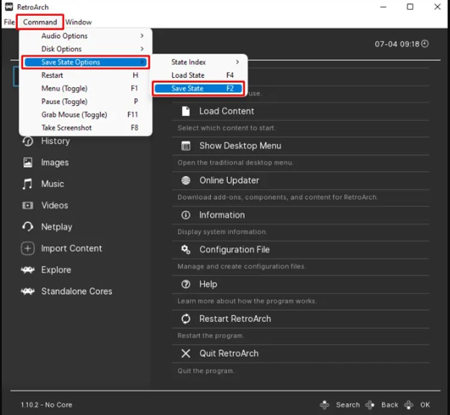Open Standalone Cores in sidebar
450x415 pixels.
tap(77, 291)
